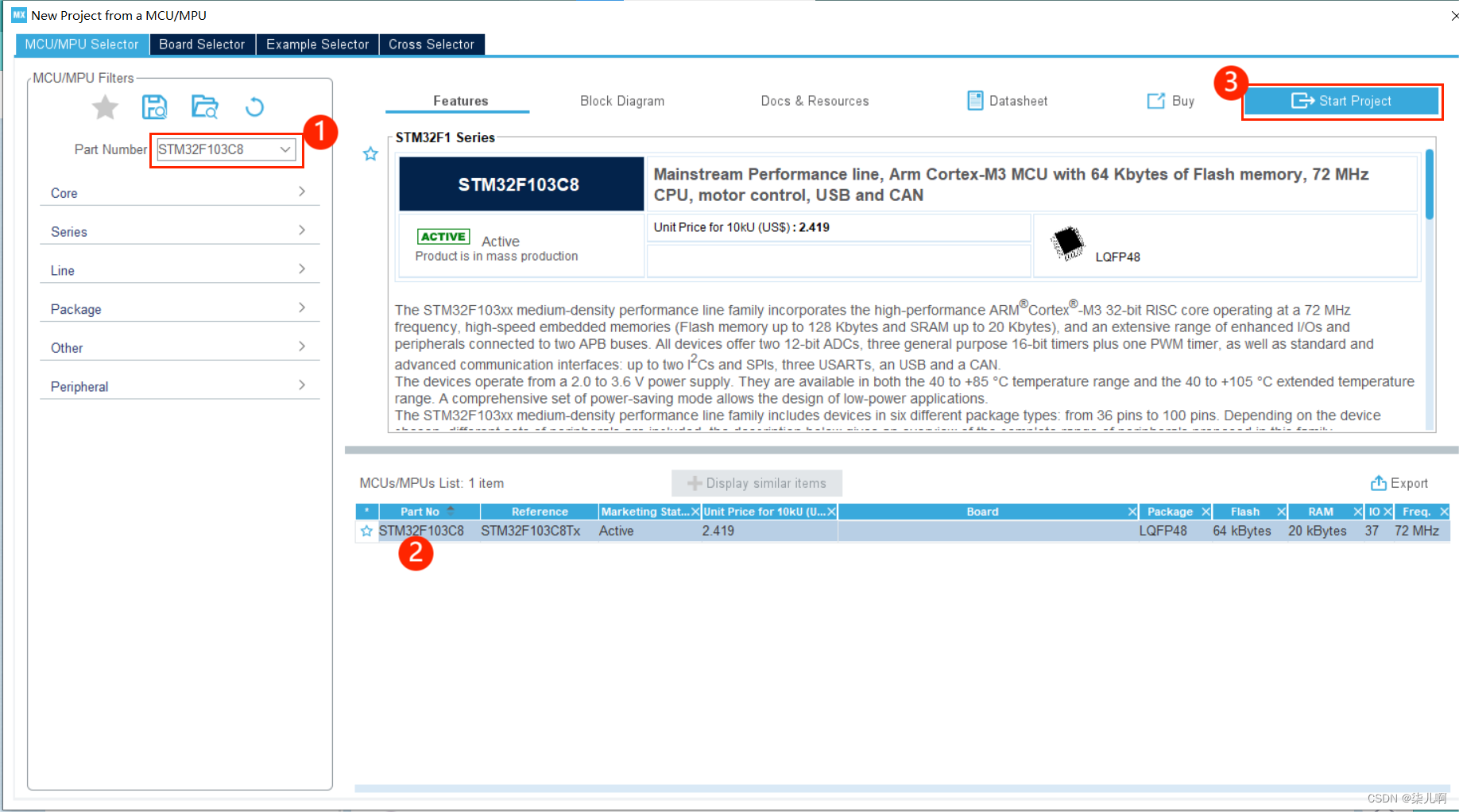This screenshot has height=812, width=1459.
Task: Click the save search icon in filters
Action: pyautogui.click(x=154, y=106)
